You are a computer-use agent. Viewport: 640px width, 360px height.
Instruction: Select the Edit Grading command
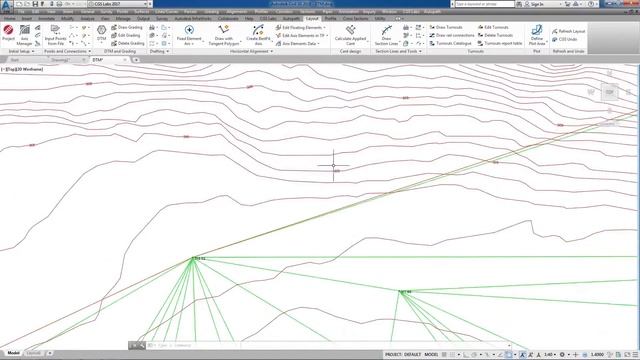click(x=126, y=36)
